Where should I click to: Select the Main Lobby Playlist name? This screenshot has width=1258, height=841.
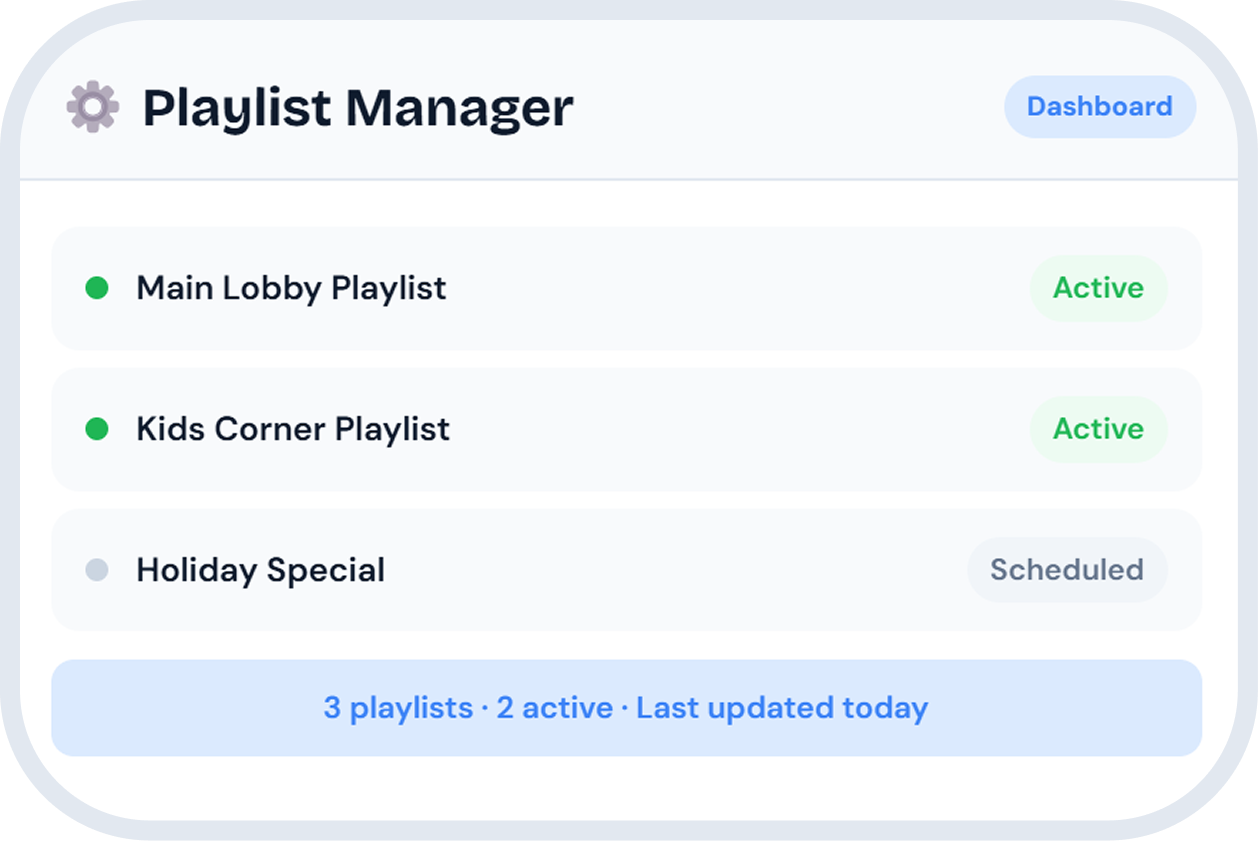point(291,289)
